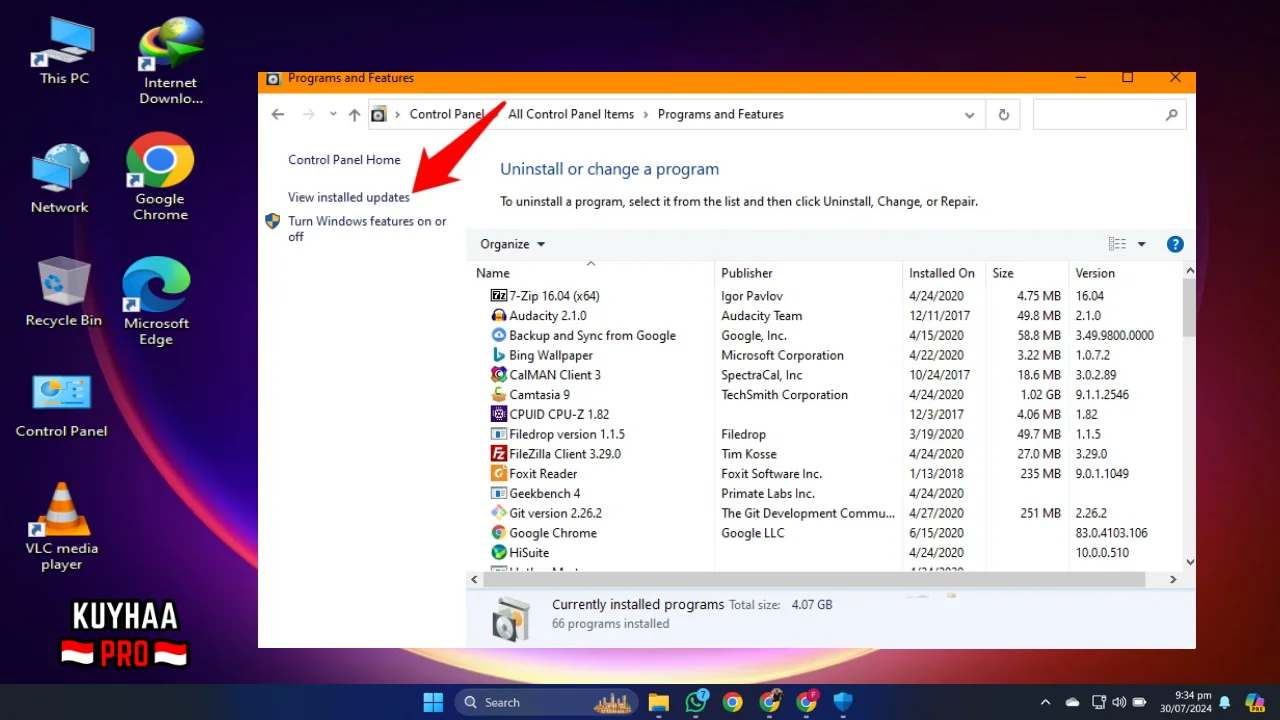The image size is (1280, 720).
Task: Click the All Control Panel Items breadcrumb
Action: click(x=571, y=114)
